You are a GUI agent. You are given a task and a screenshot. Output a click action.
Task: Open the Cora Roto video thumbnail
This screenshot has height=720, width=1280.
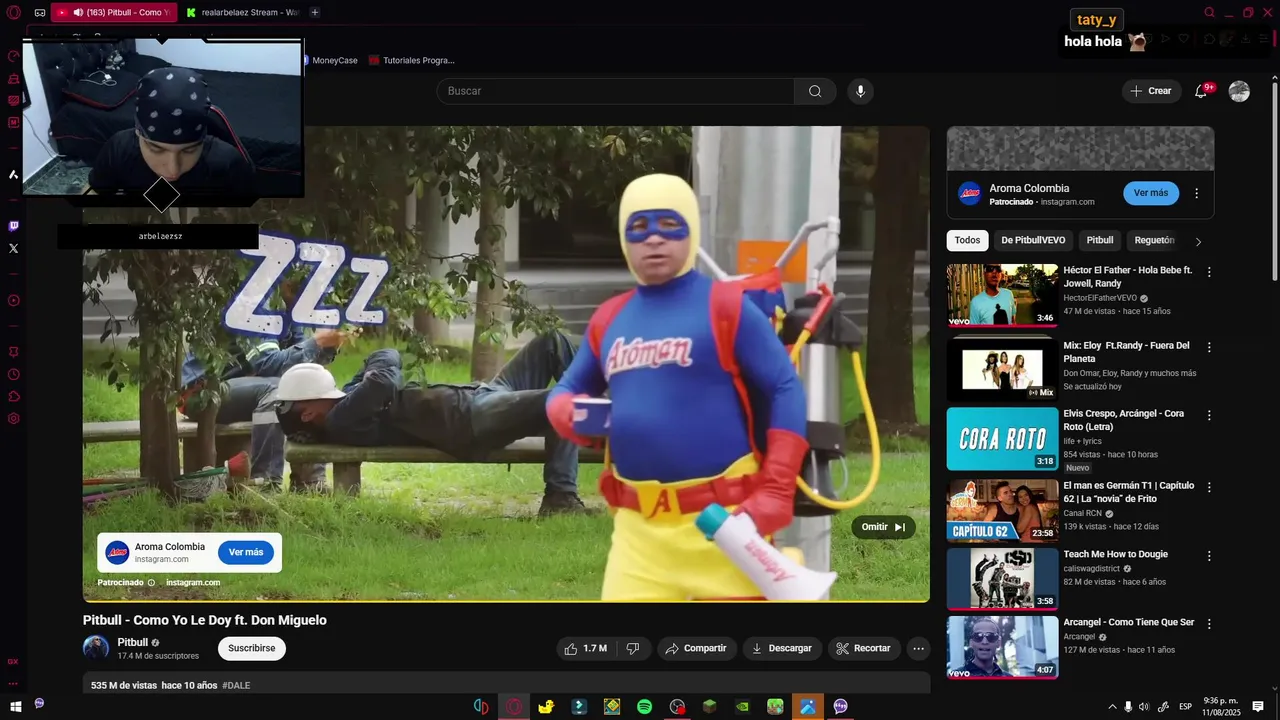click(x=1002, y=439)
